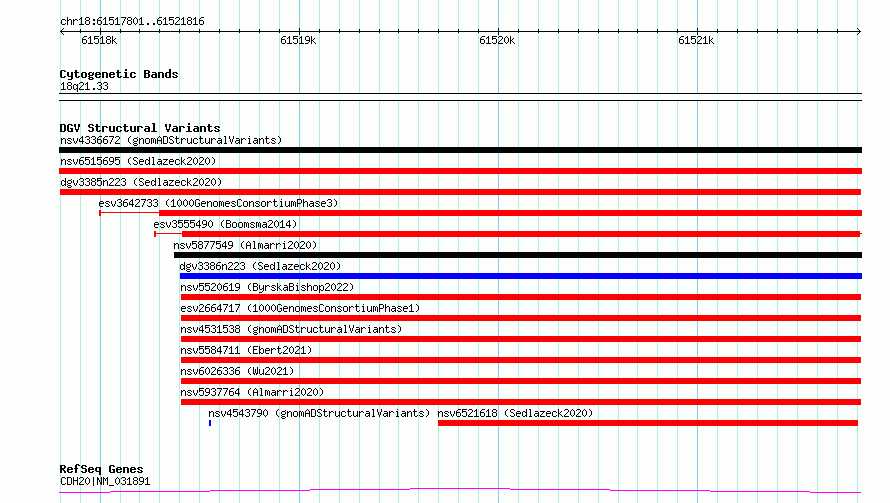Open variant nsv4531538 (gnomADStructuralVariants) label

pyautogui.click(x=291, y=329)
